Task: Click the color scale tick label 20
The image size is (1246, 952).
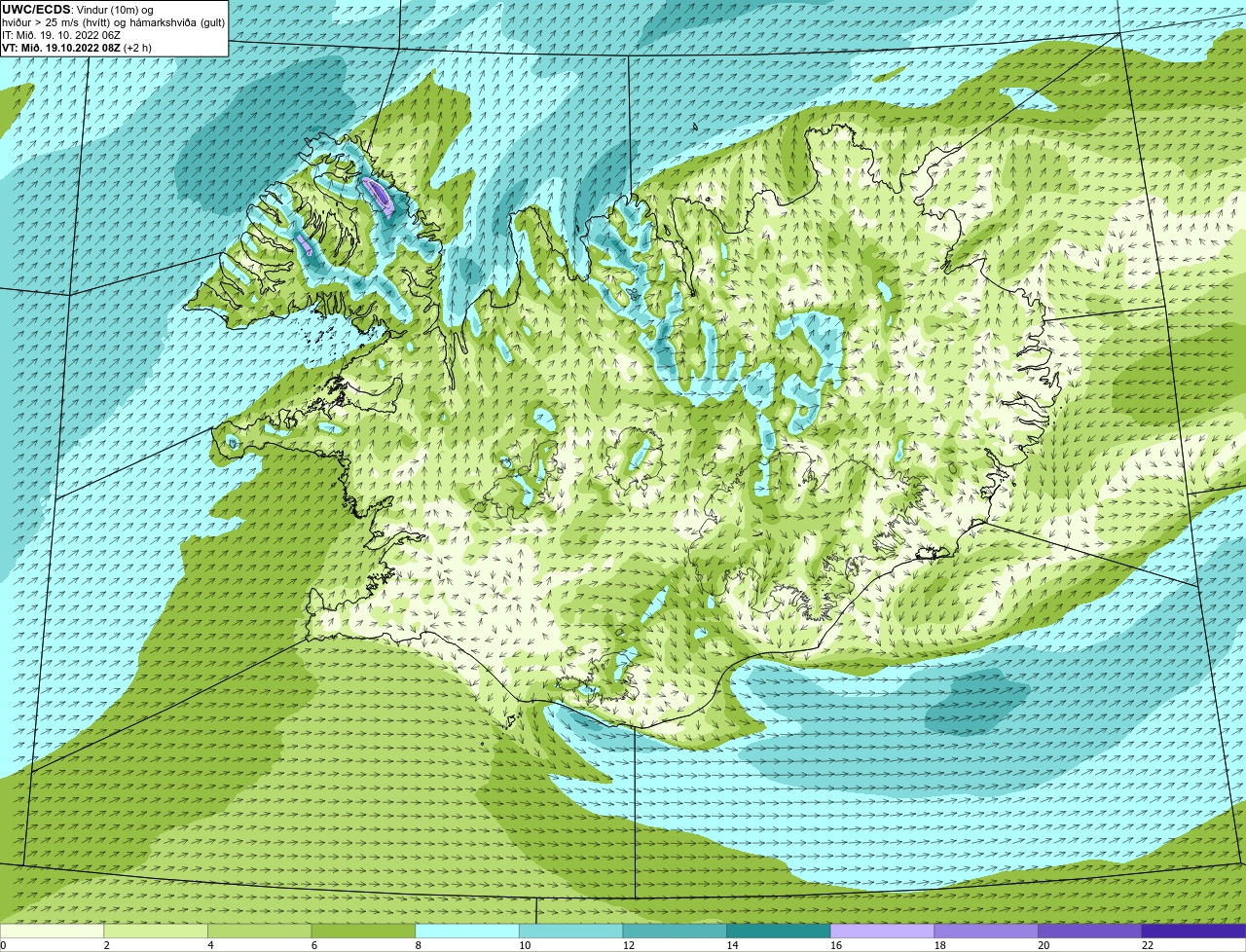Action: pos(1044,945)
